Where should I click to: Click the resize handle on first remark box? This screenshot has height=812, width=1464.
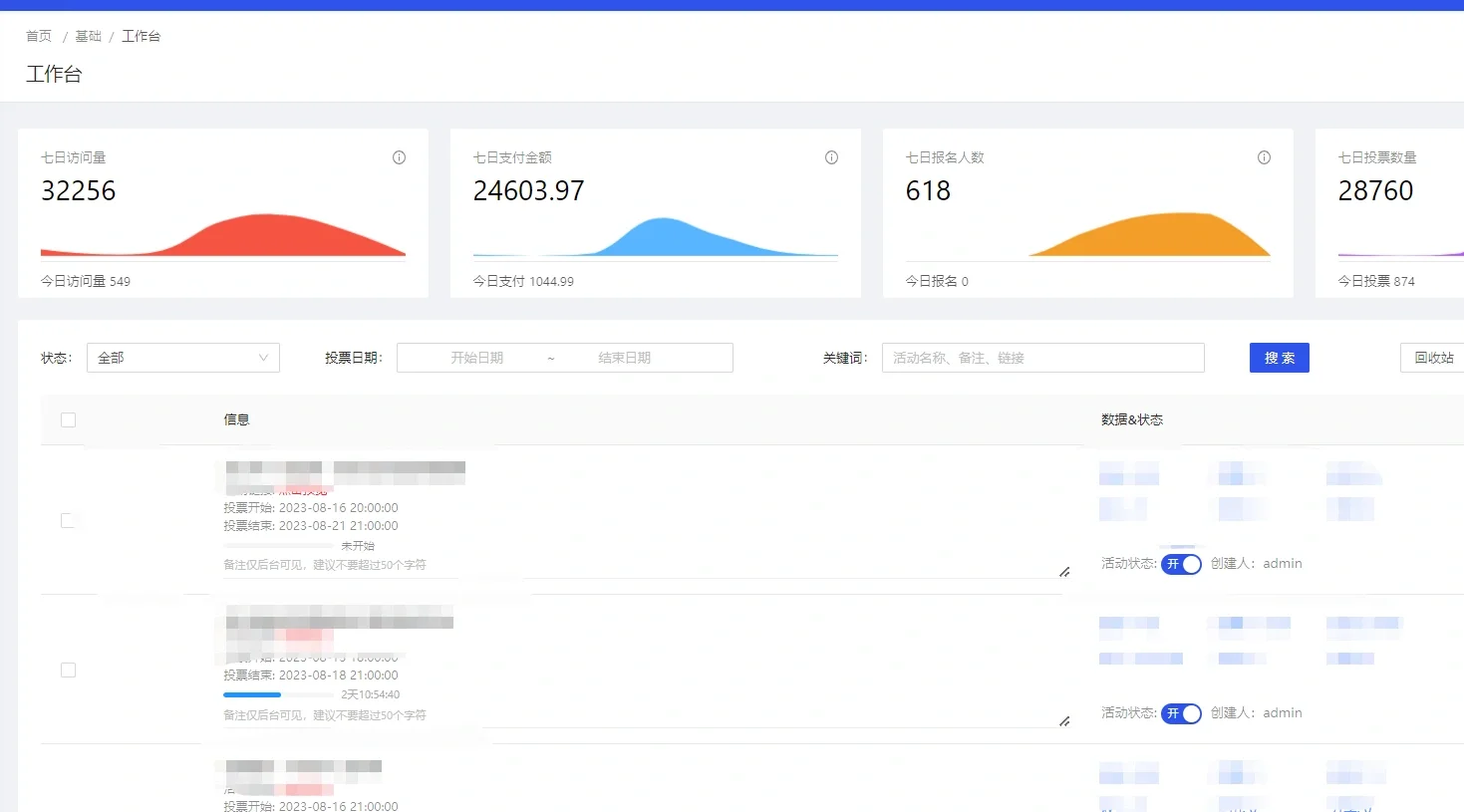(1063, 572)
